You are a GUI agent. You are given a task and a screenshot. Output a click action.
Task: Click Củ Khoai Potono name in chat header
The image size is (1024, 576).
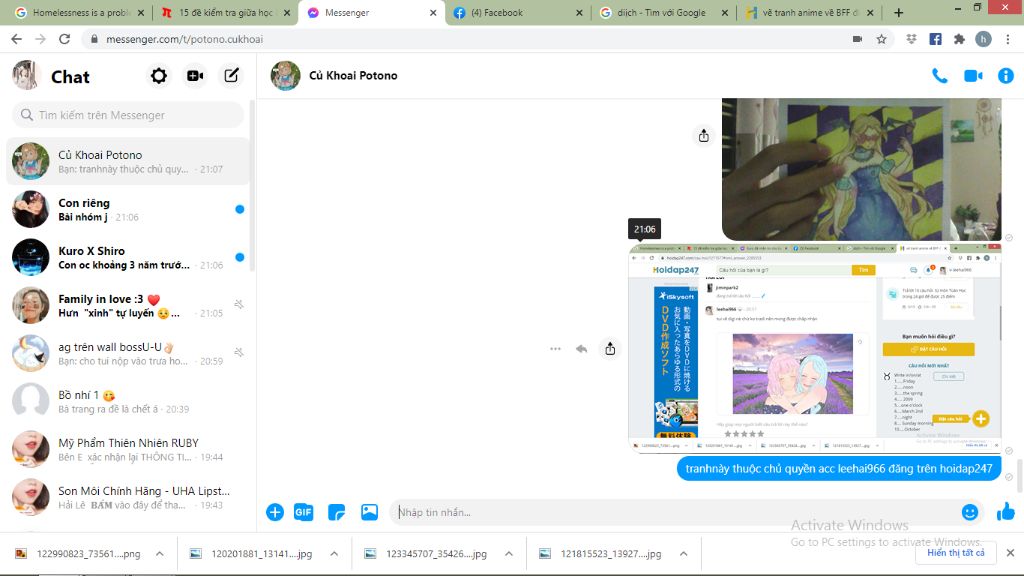[353, 76]
